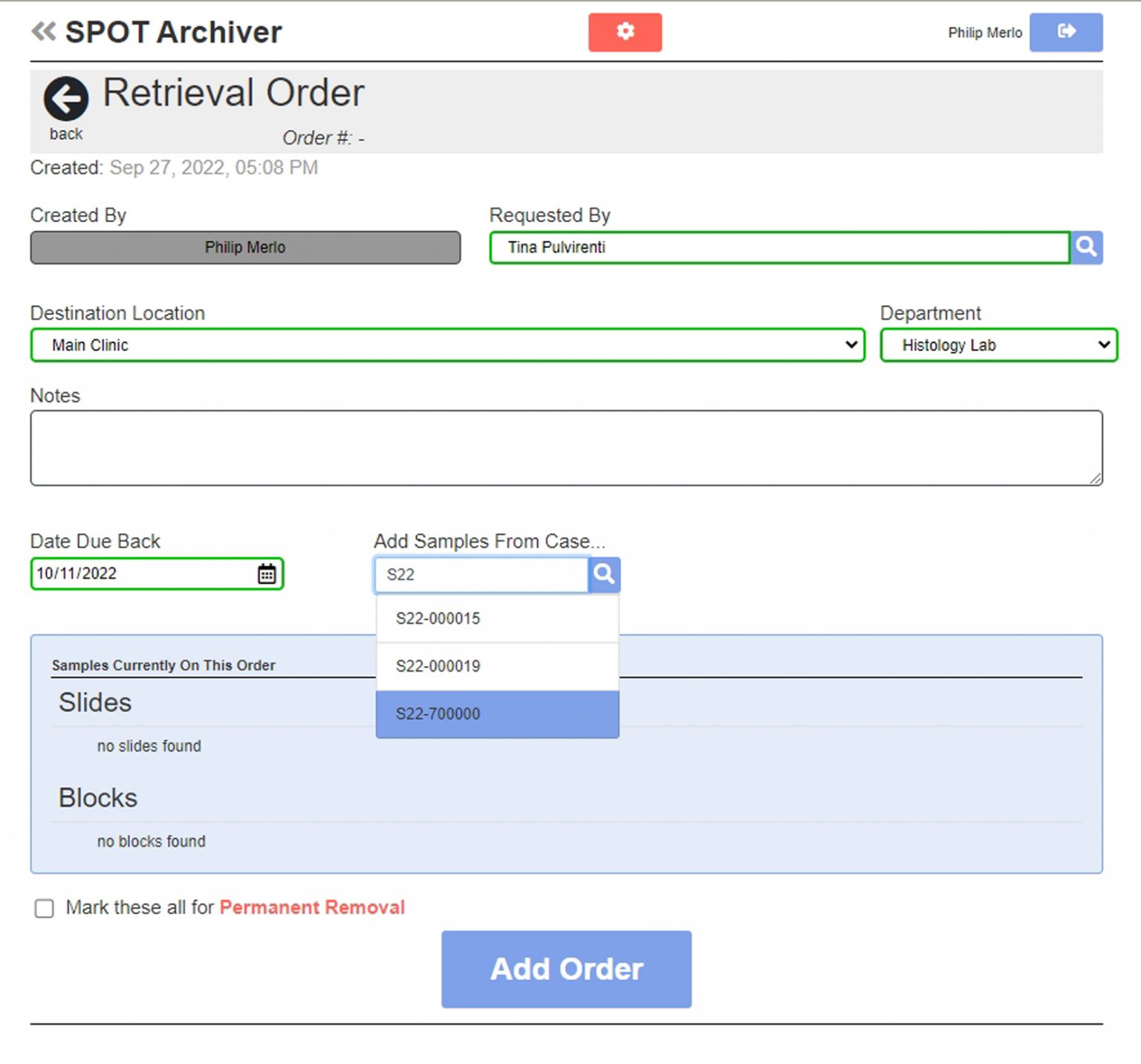Click the Date Due Back date field
The width and height of the screenshot is (1141, 1064).
click(141, 574)
